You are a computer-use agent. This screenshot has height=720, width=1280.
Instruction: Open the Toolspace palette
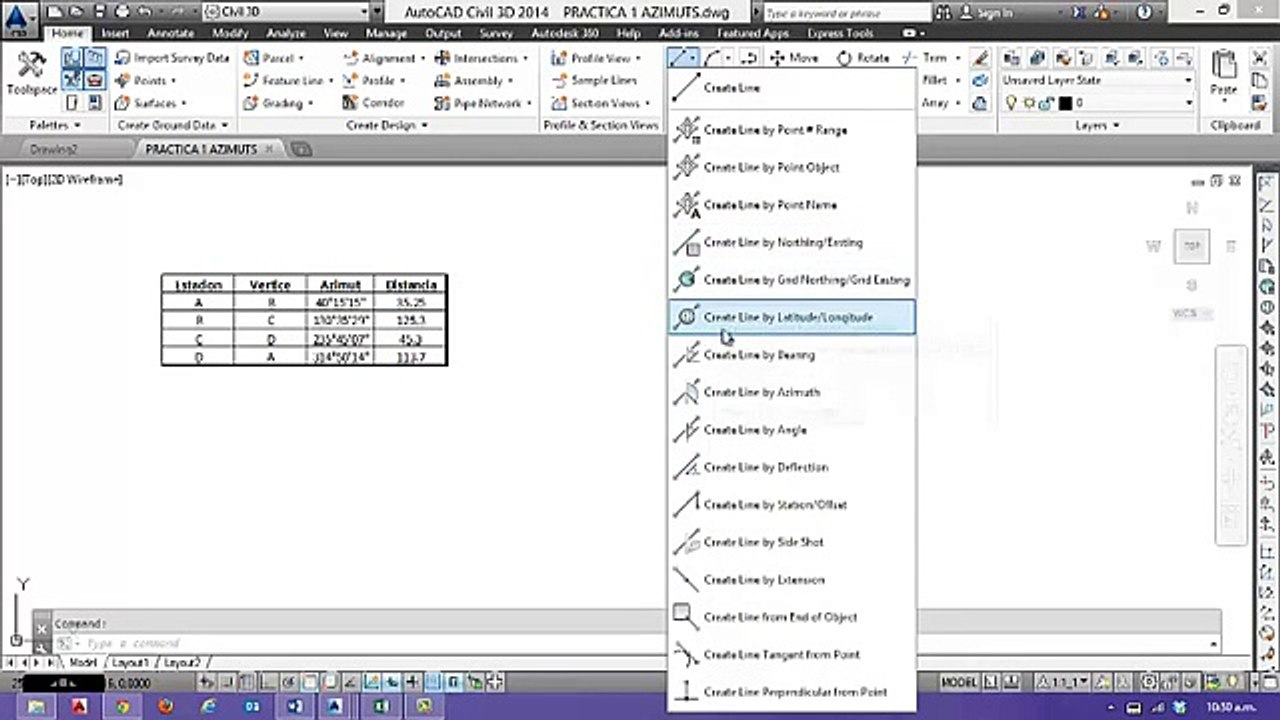click(x=31, y=73)
